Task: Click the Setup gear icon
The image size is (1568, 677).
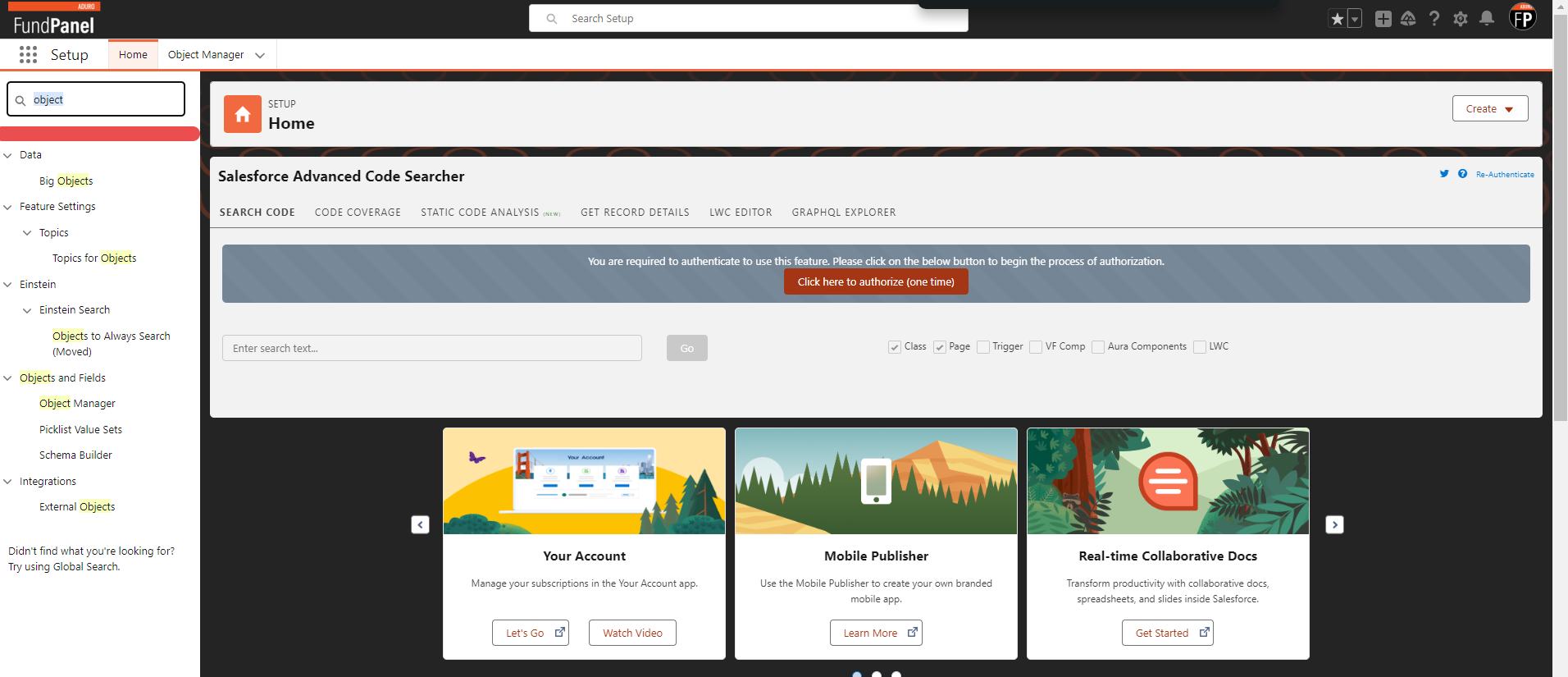Action: pos(1461,19)
